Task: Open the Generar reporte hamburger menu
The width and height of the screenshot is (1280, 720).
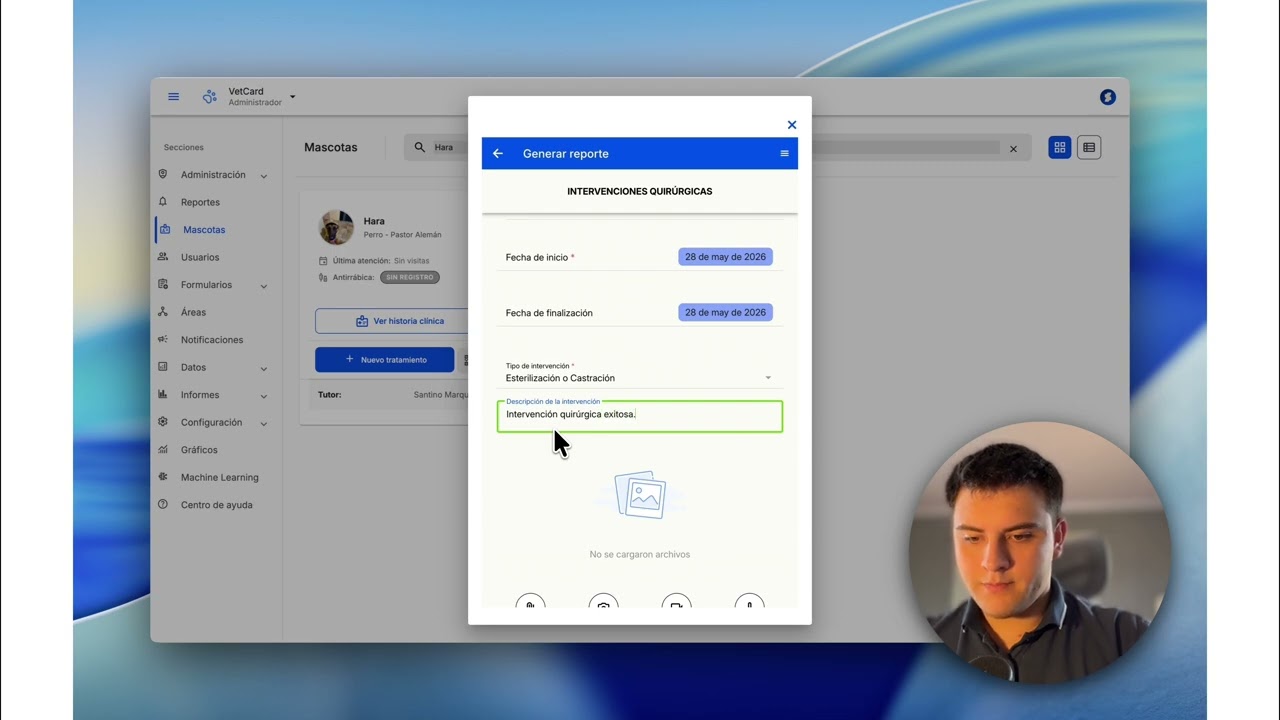Action: 784,154
